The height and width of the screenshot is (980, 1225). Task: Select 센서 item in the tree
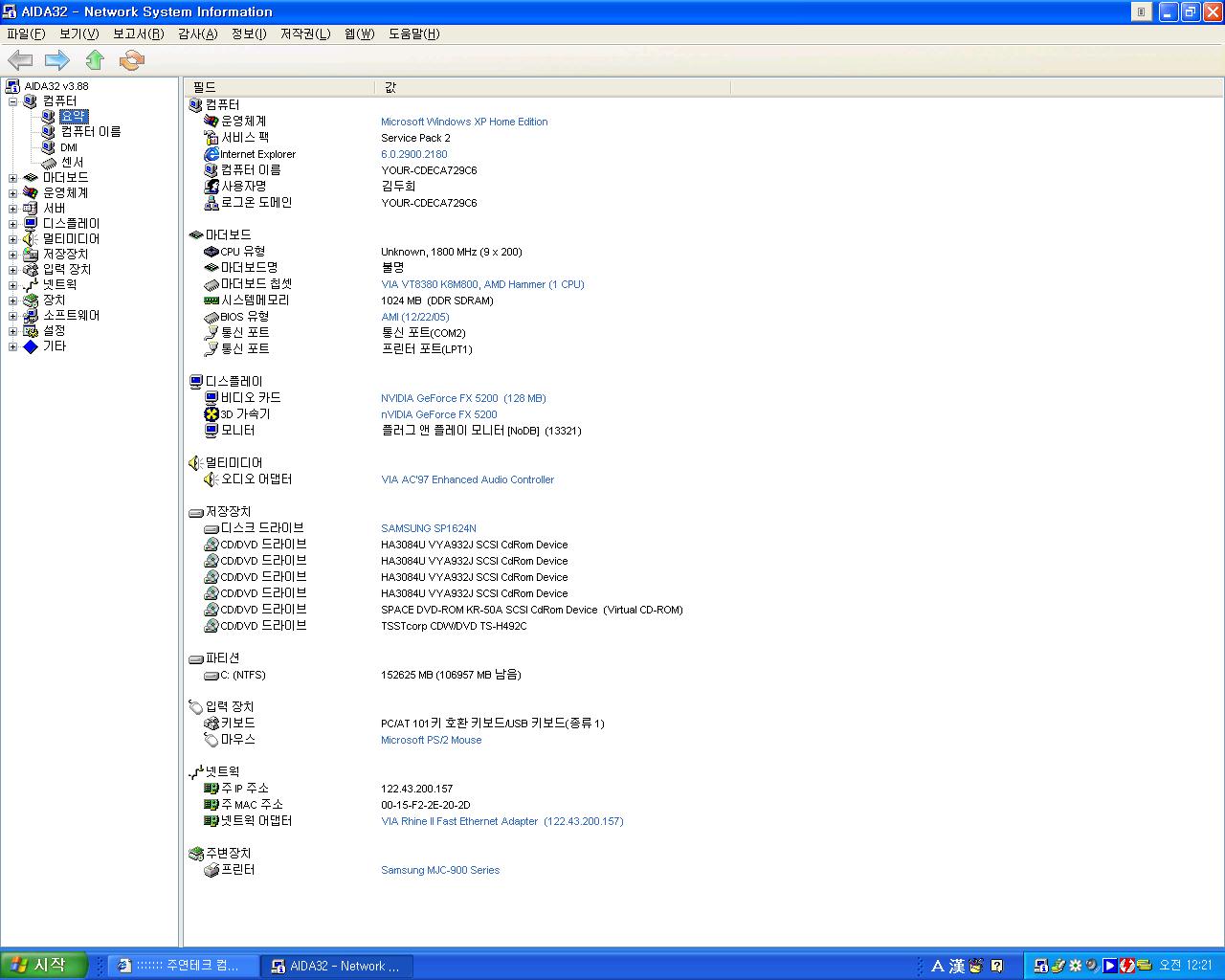[x=72, y=163]
